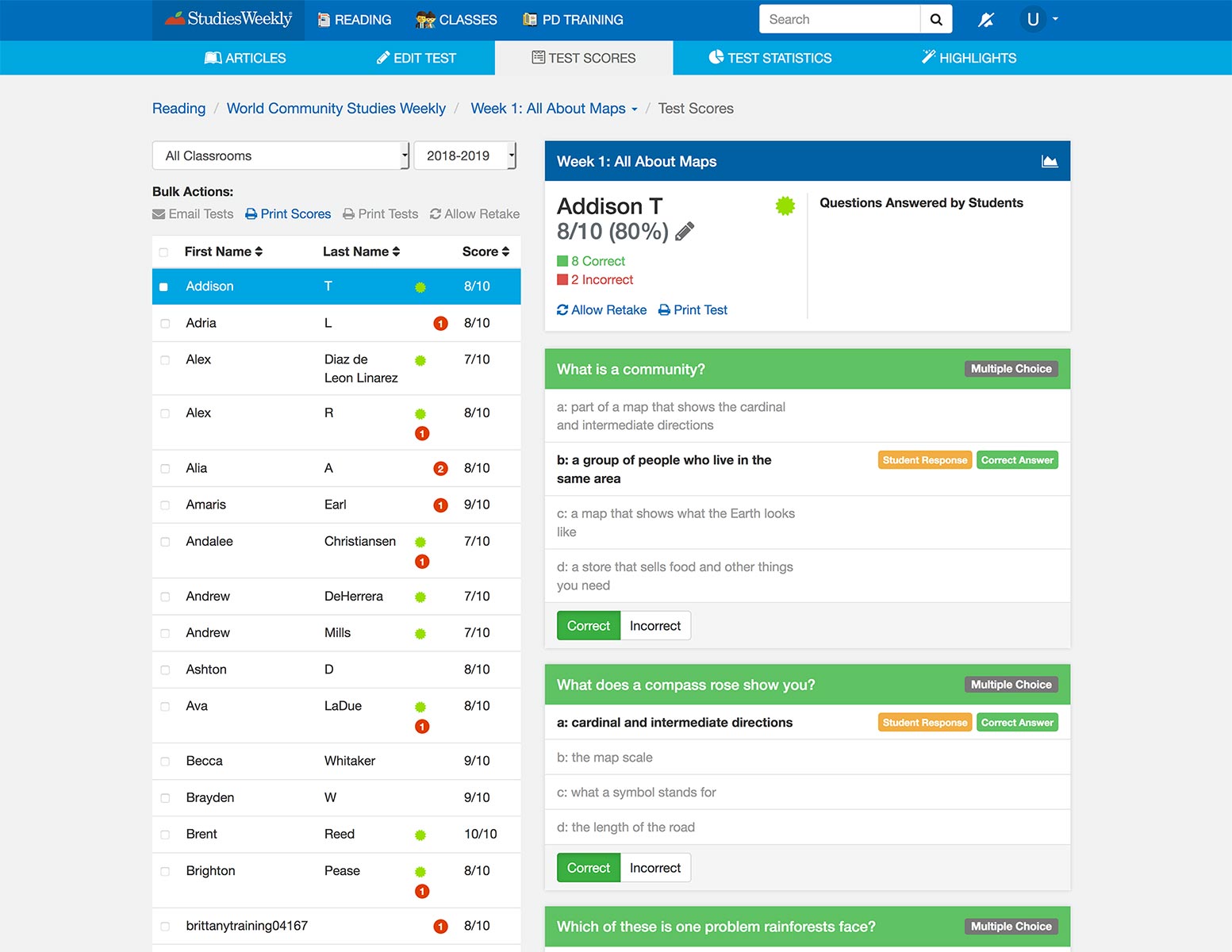This screenshot has height=952, width=1232.
Task: Click red badge numbered 2 in Alia's row
Action: point(440,469)
